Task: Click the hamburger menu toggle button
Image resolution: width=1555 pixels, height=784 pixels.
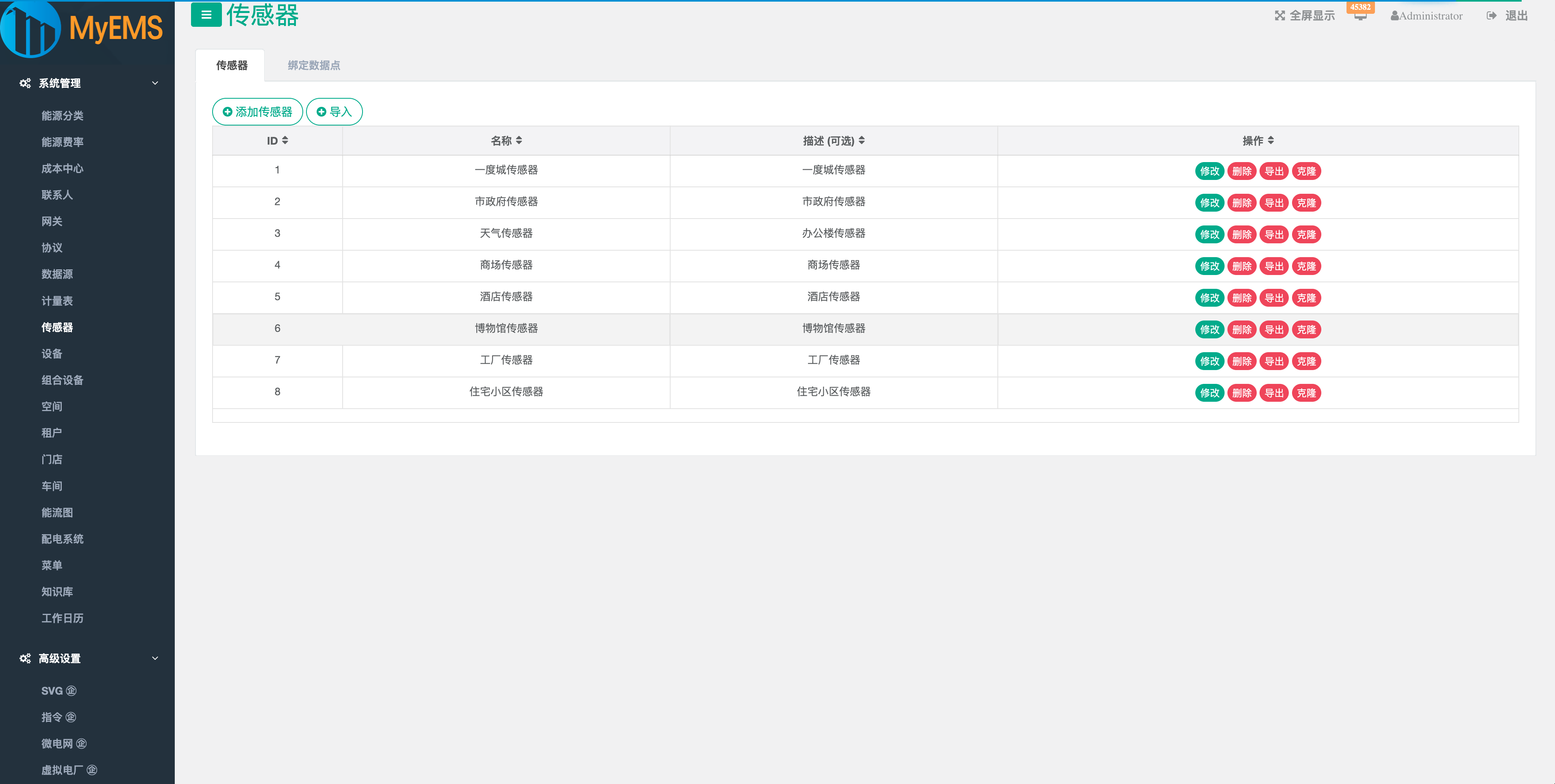Action: pyautogui.click(x=206, y=15)
